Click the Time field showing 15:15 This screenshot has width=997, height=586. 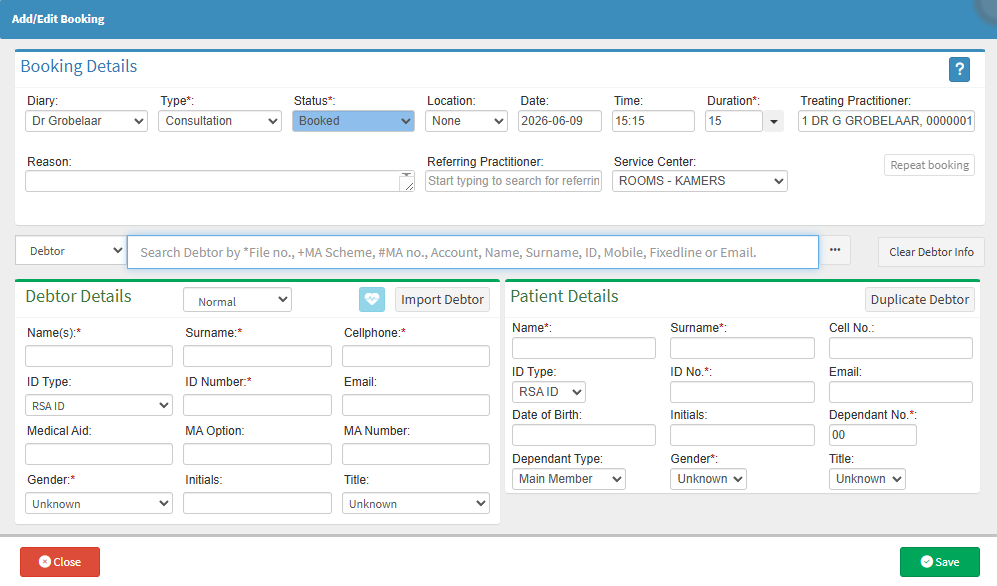pos(653,121)
